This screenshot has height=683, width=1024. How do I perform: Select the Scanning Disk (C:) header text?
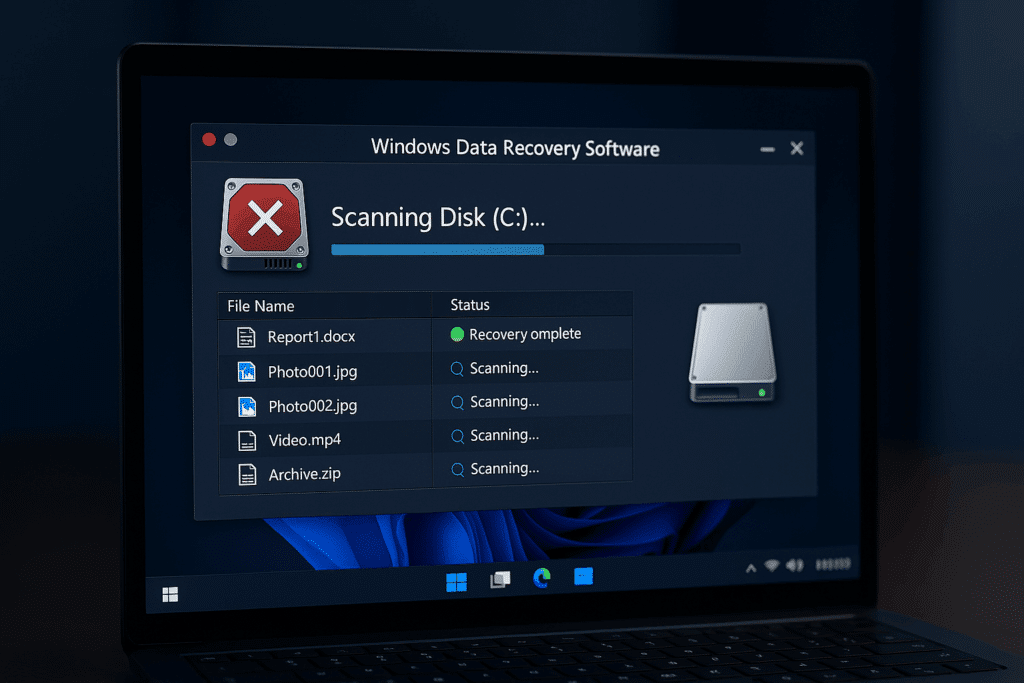coord(438,217)
